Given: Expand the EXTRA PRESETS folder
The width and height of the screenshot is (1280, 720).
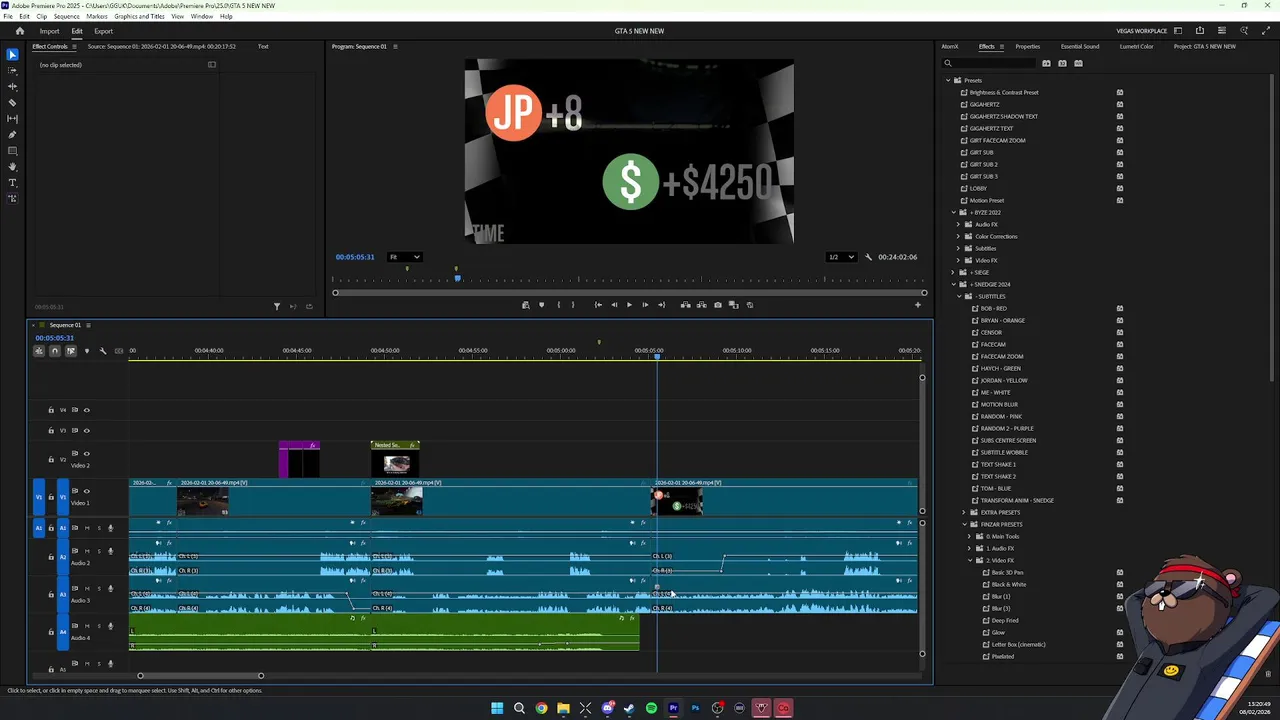Looking at the screenshot, I should coord(964,512).
